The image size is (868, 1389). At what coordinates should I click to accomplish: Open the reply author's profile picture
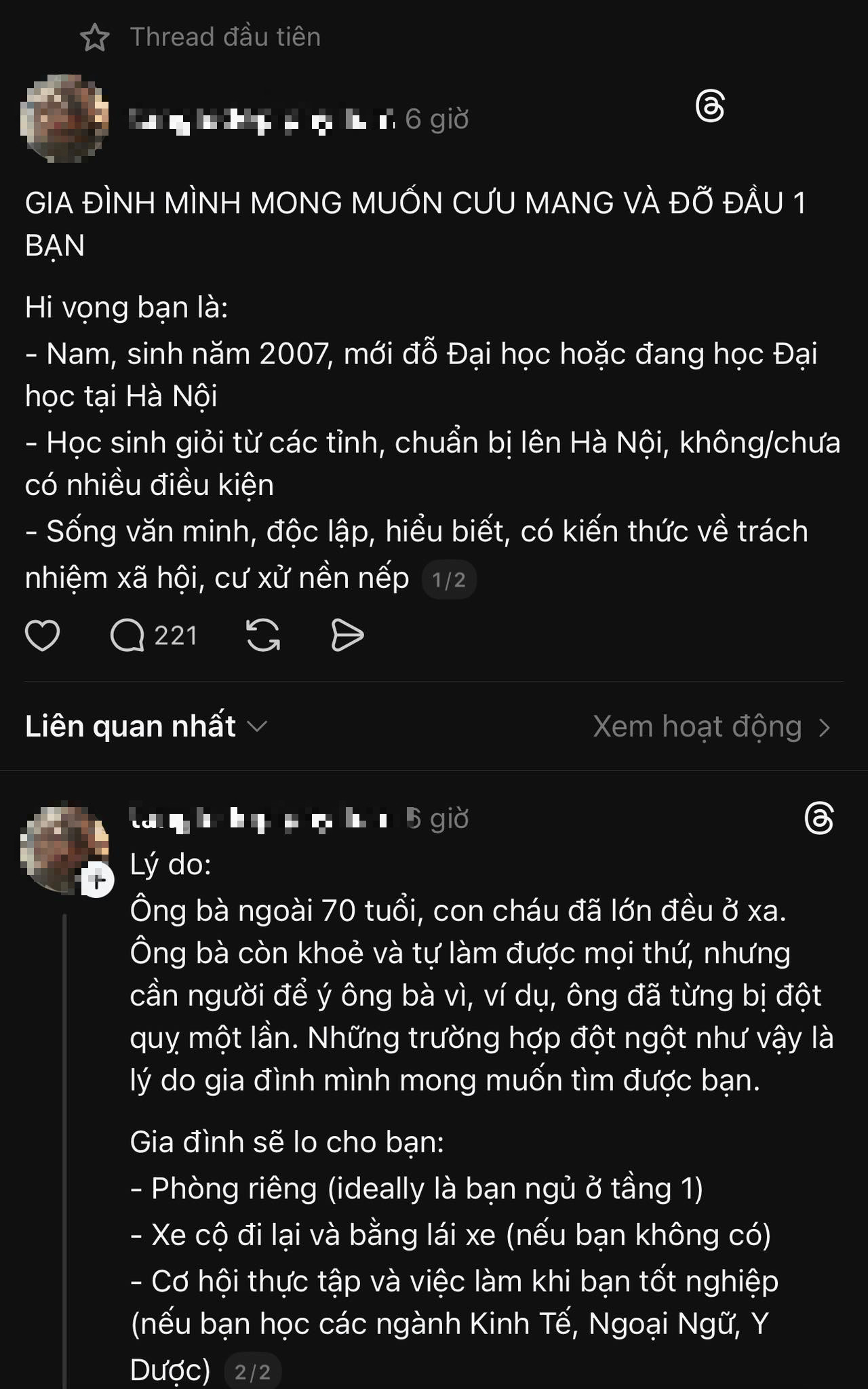63,848
